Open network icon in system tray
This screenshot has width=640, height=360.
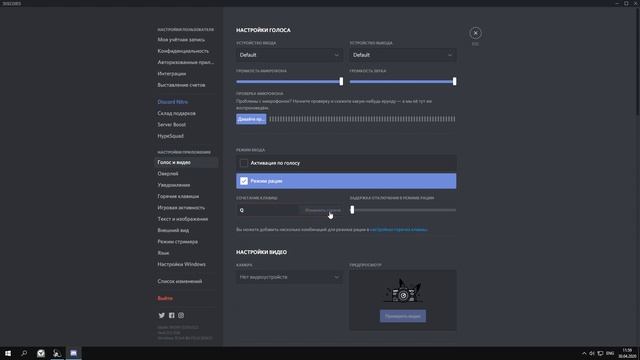click(600, 353)
